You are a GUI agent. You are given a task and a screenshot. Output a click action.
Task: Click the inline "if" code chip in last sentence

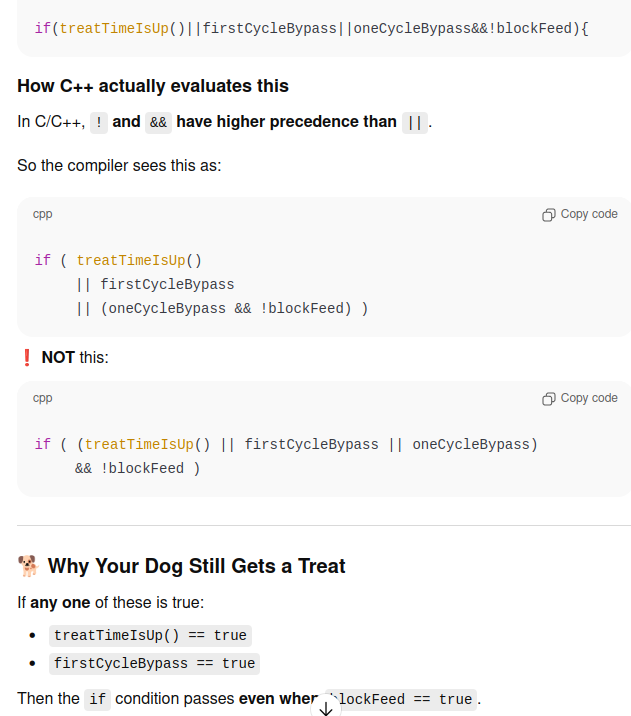[97, 699]
